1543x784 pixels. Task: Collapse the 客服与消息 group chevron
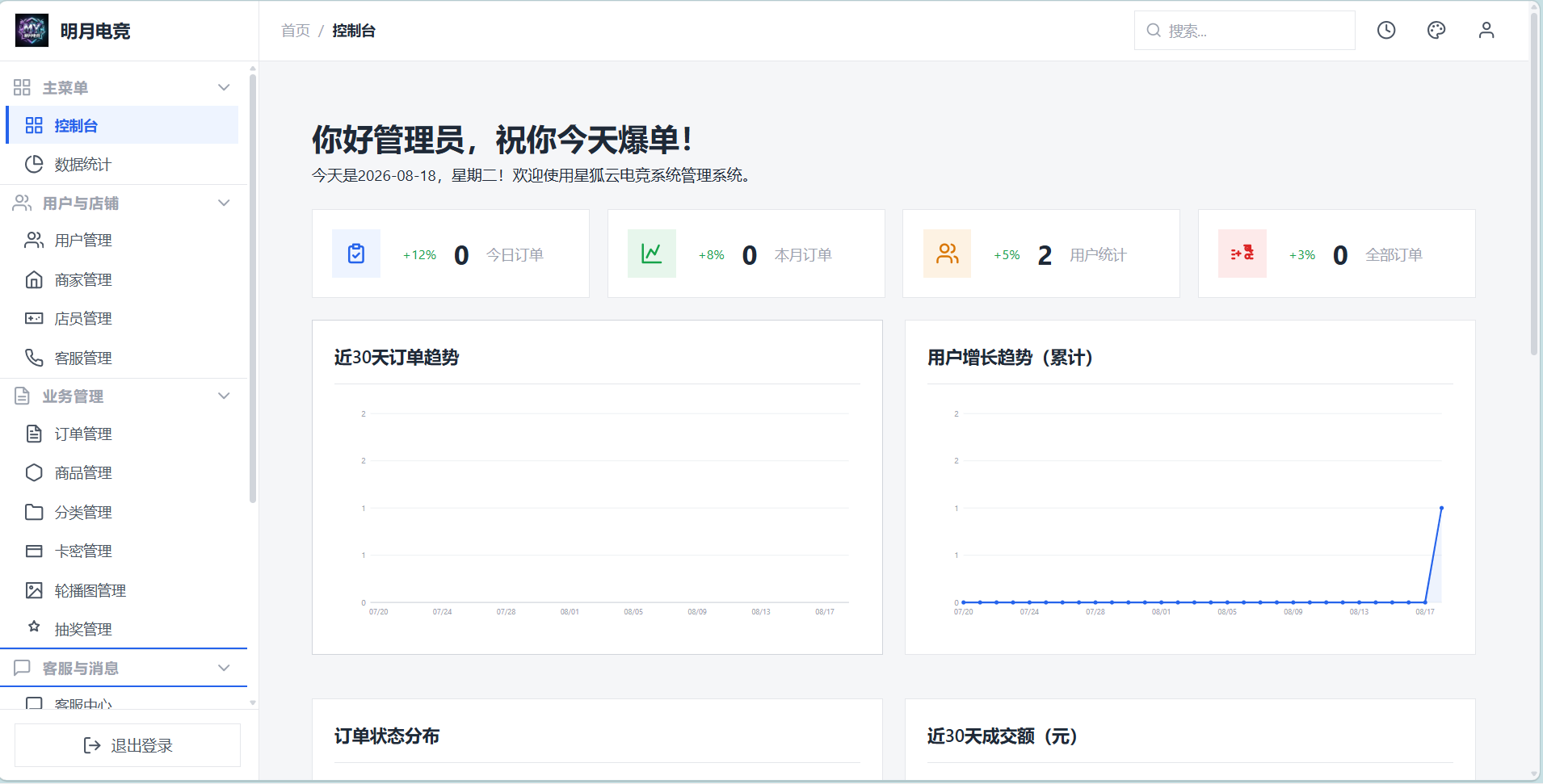225,668
